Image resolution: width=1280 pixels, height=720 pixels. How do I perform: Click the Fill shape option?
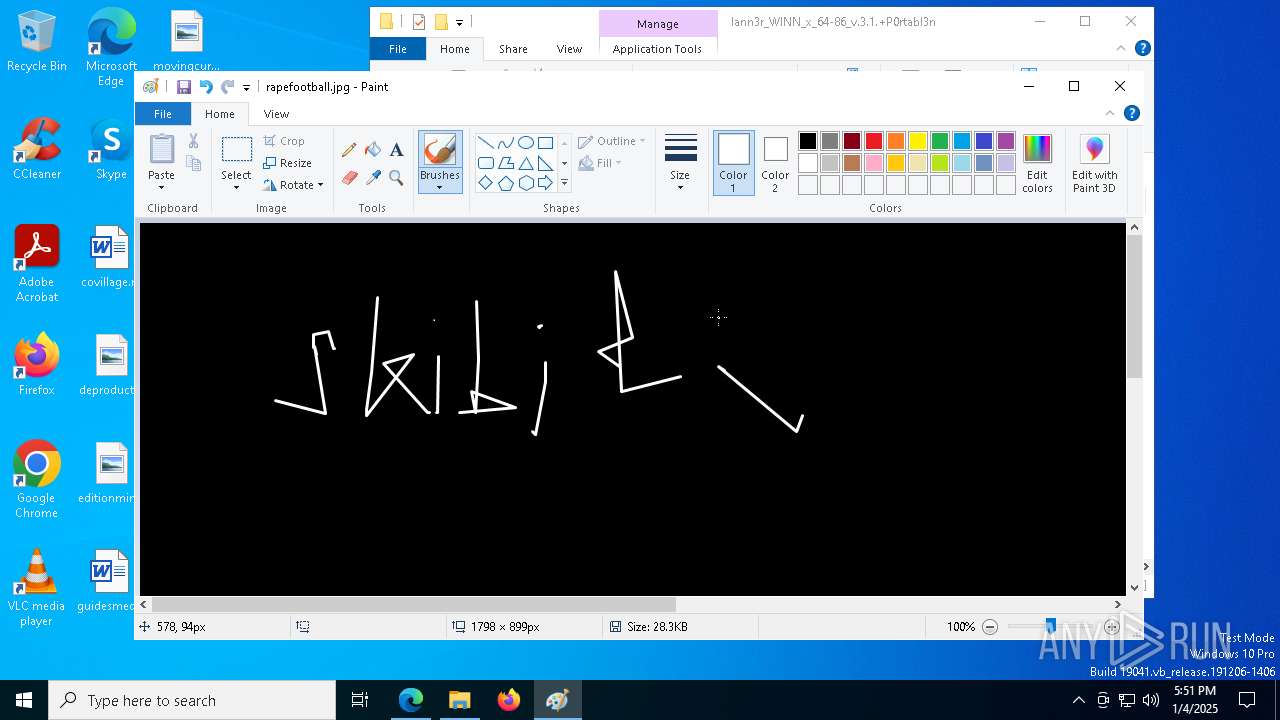click(x=600, y=163)
